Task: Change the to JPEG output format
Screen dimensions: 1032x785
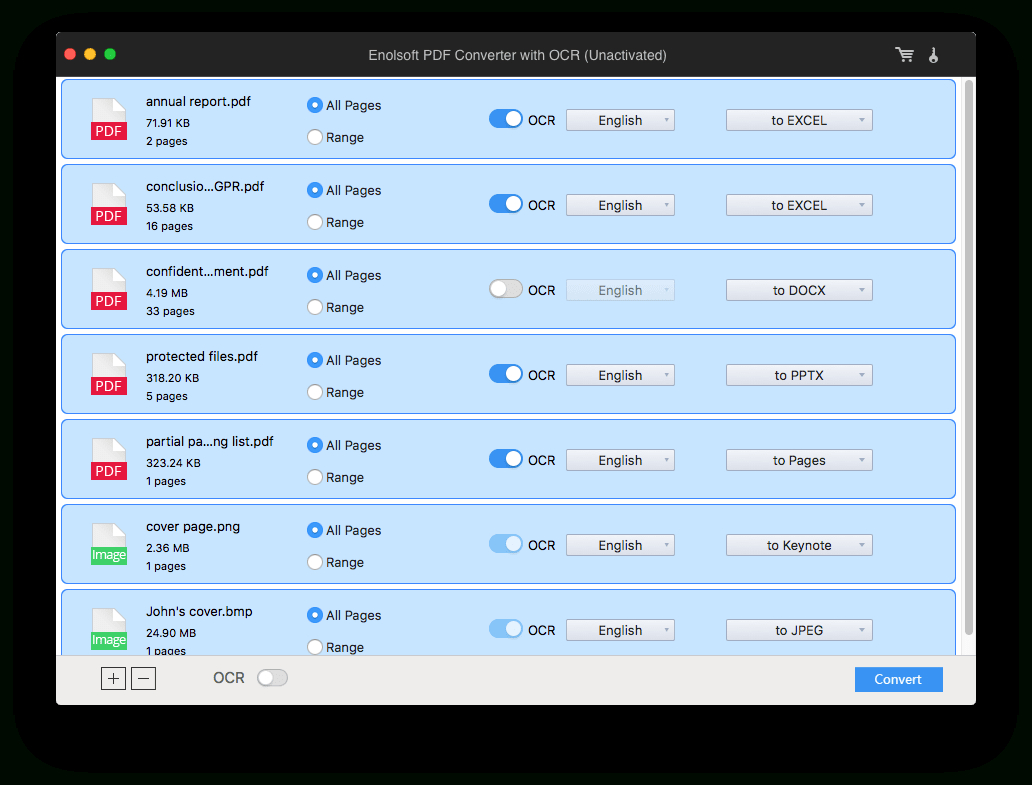Action: 799,630
